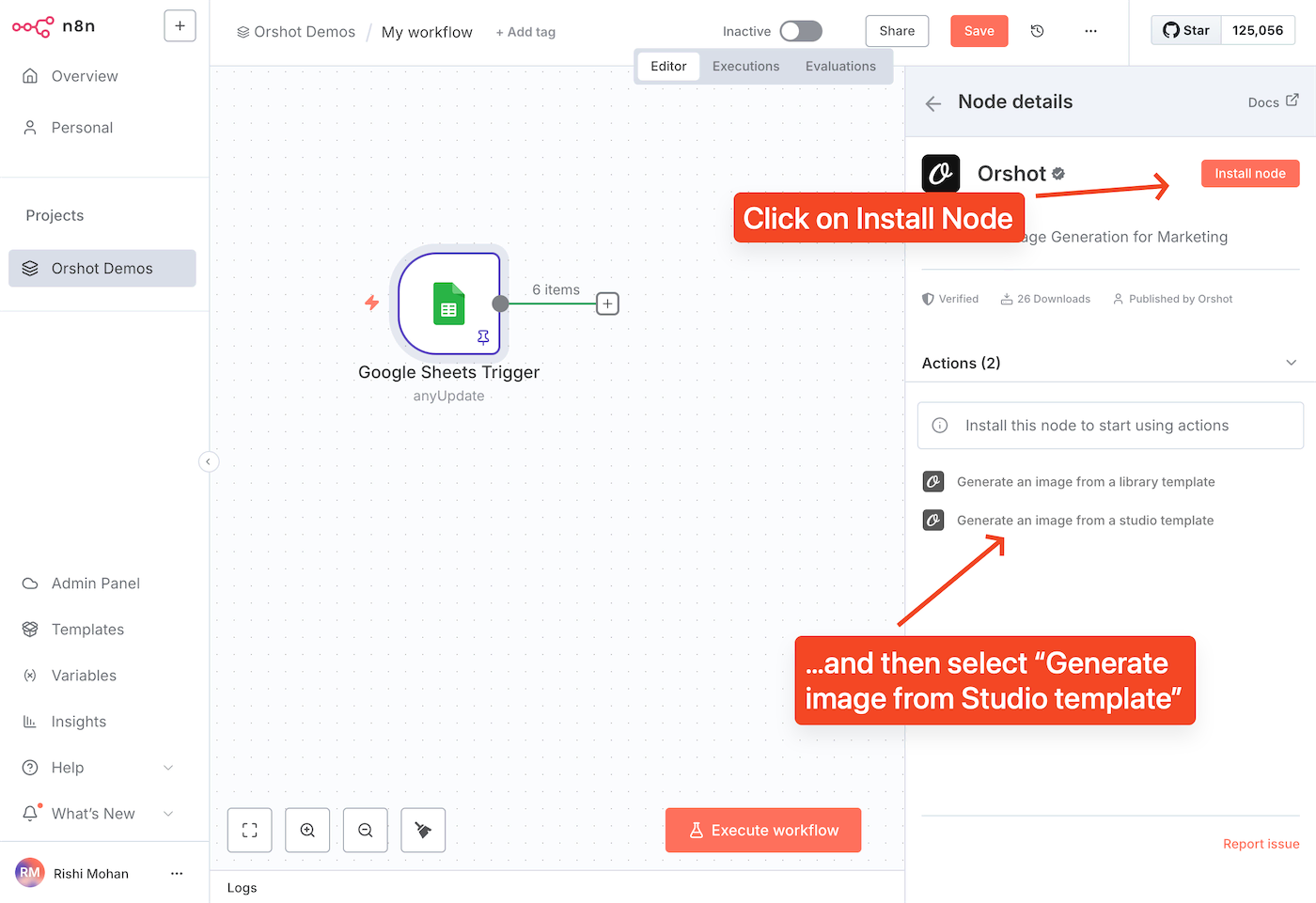Click the 6 items connection label

(556, 290)
